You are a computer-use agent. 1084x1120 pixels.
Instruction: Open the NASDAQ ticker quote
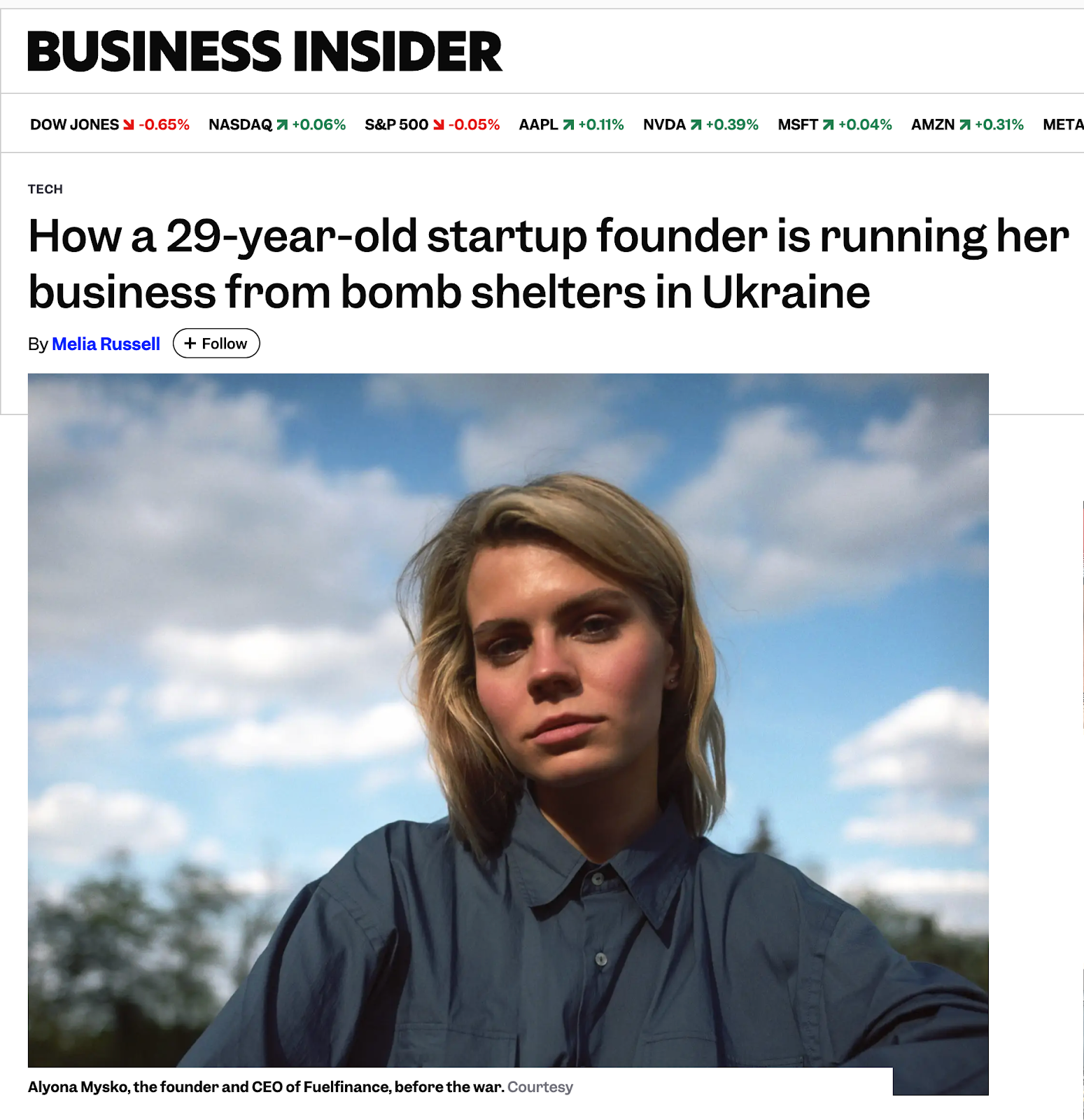click(x=240, y=125)
